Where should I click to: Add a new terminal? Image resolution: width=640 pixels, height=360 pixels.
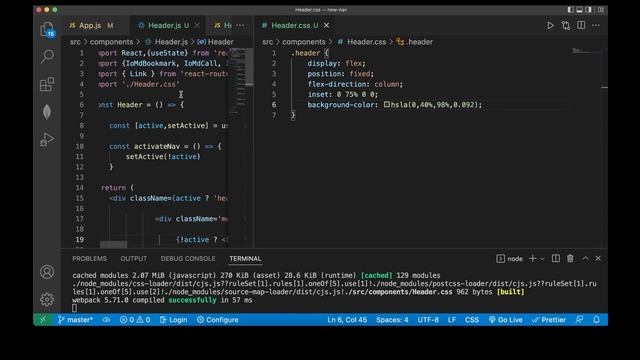533,258
